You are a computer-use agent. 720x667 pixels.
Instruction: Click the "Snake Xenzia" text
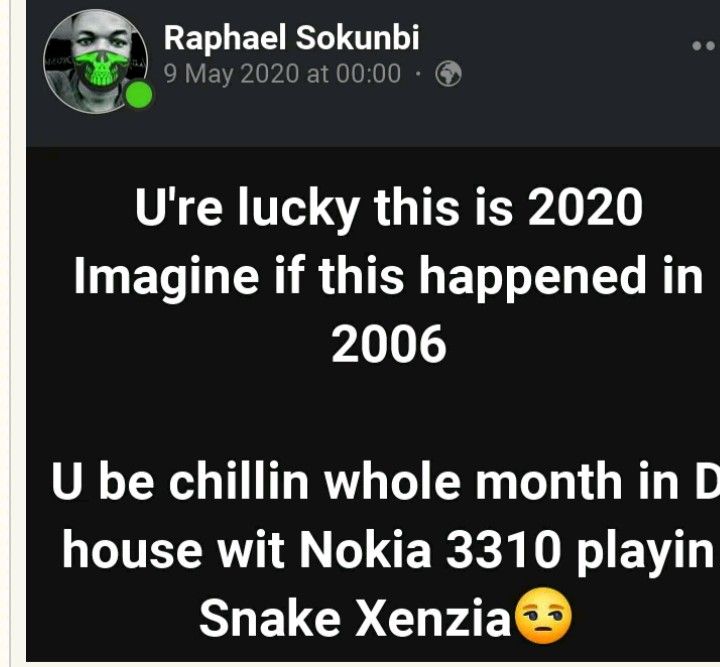click(355, 617)
